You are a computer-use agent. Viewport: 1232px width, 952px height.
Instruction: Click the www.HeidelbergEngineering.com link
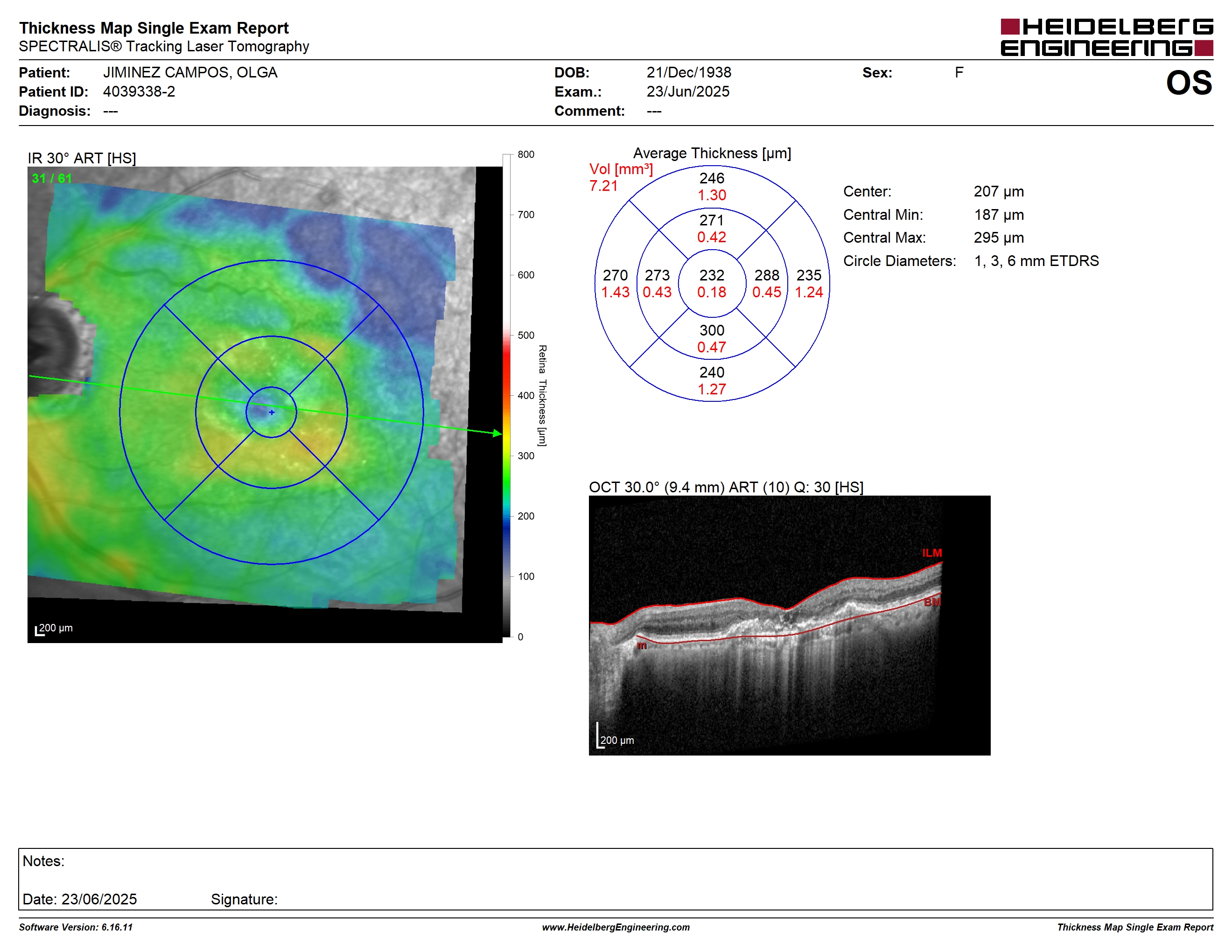tap(616, 927)
